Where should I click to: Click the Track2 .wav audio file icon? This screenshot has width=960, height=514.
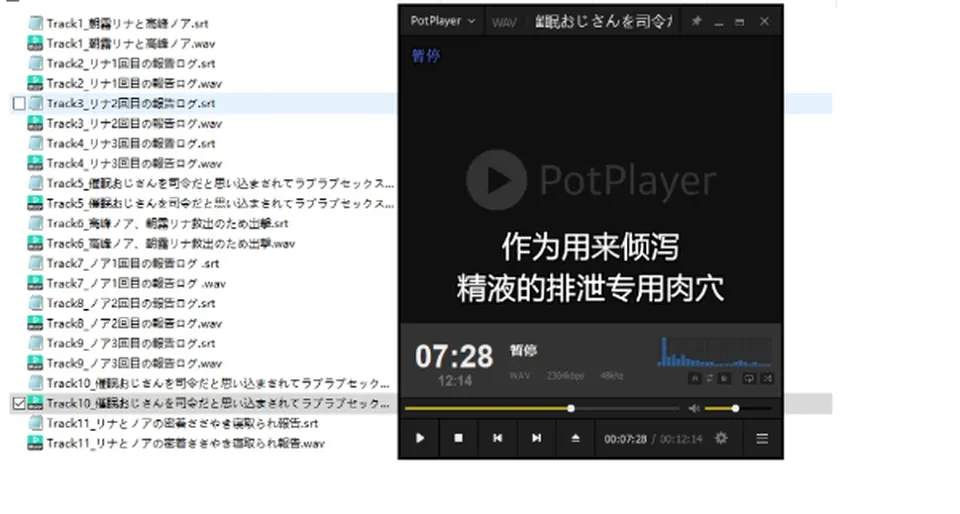(35, 83)
